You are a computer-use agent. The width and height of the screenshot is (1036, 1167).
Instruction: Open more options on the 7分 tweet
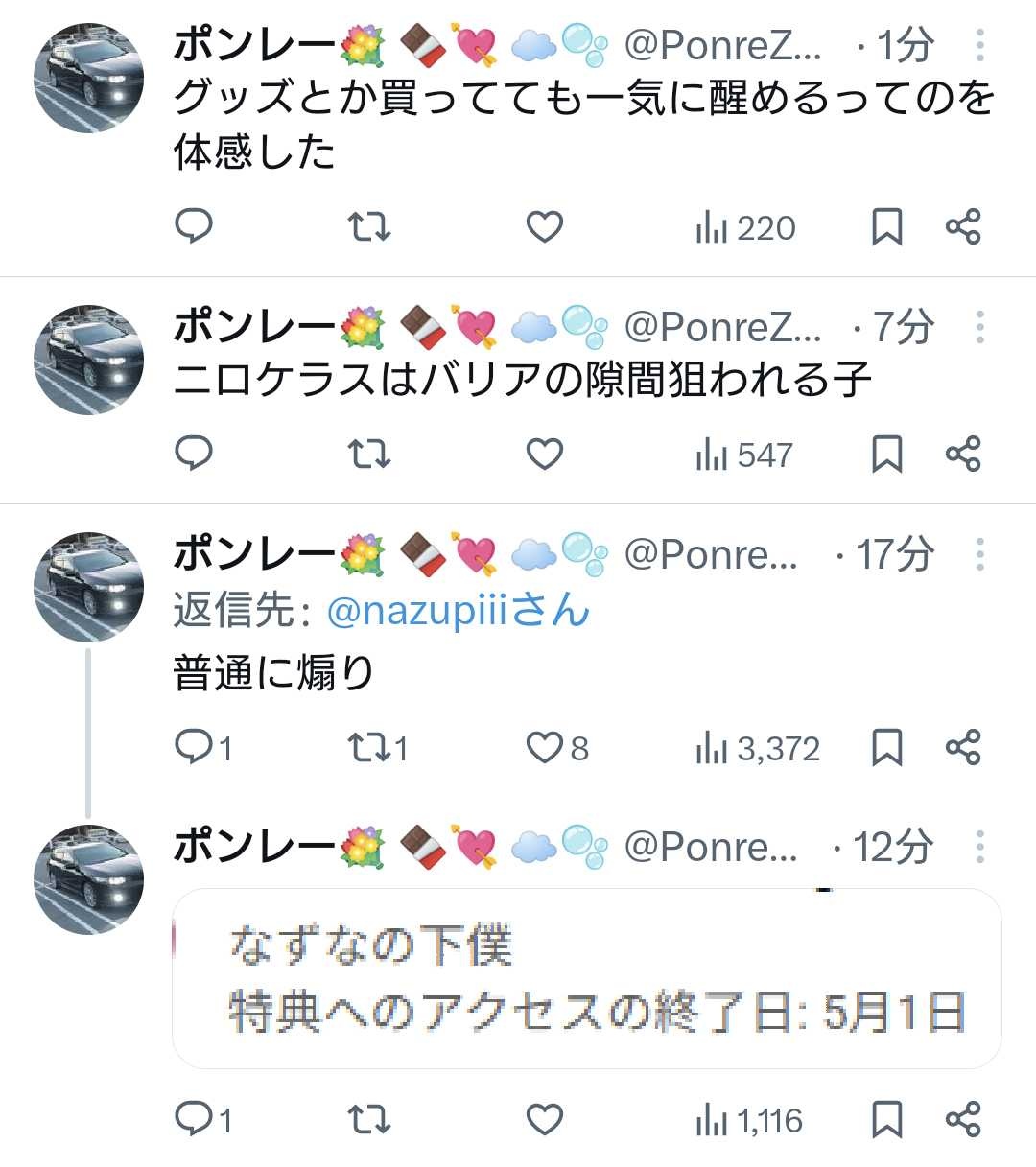pos(979,327)
